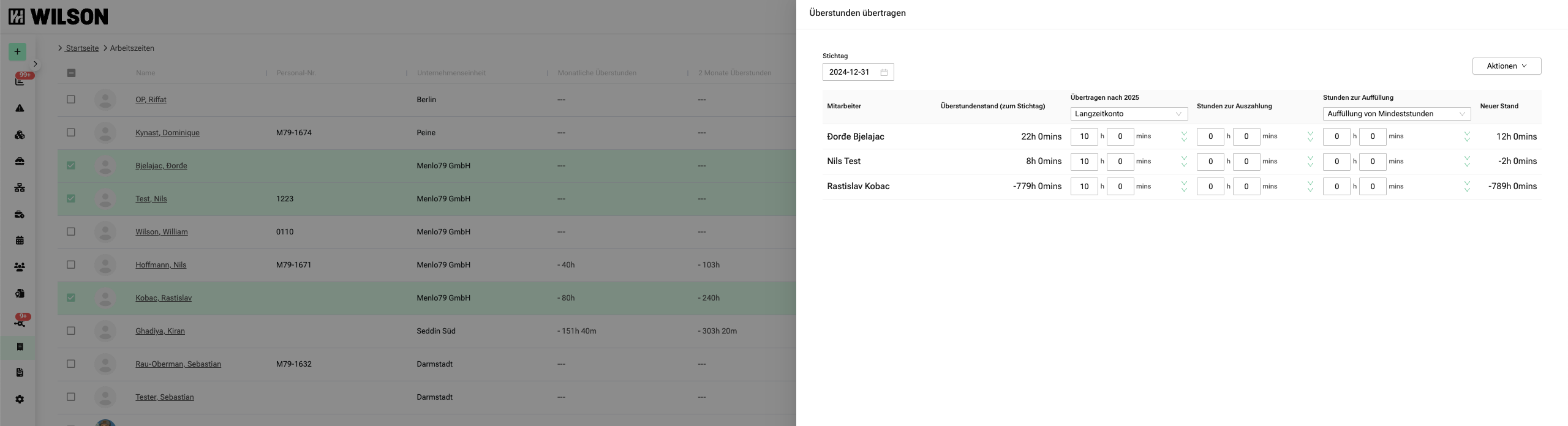The image size is (1568, 426).
Task: Open the organization hierarchy sidebar icon
Action: click(20, 188)
